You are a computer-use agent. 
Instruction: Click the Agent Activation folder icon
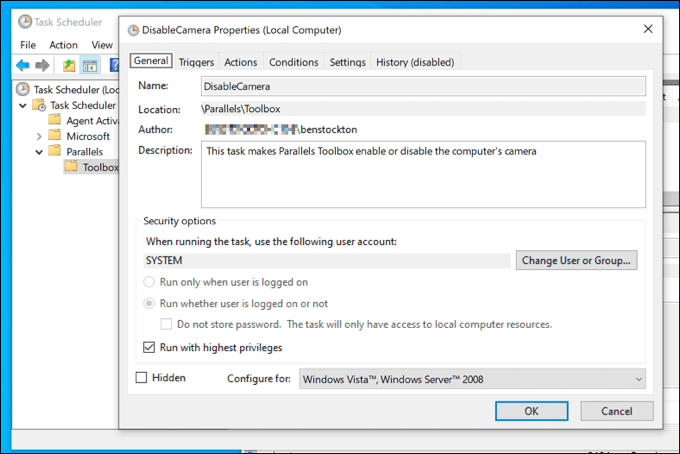pyautogui.click(x=55, y=120)
